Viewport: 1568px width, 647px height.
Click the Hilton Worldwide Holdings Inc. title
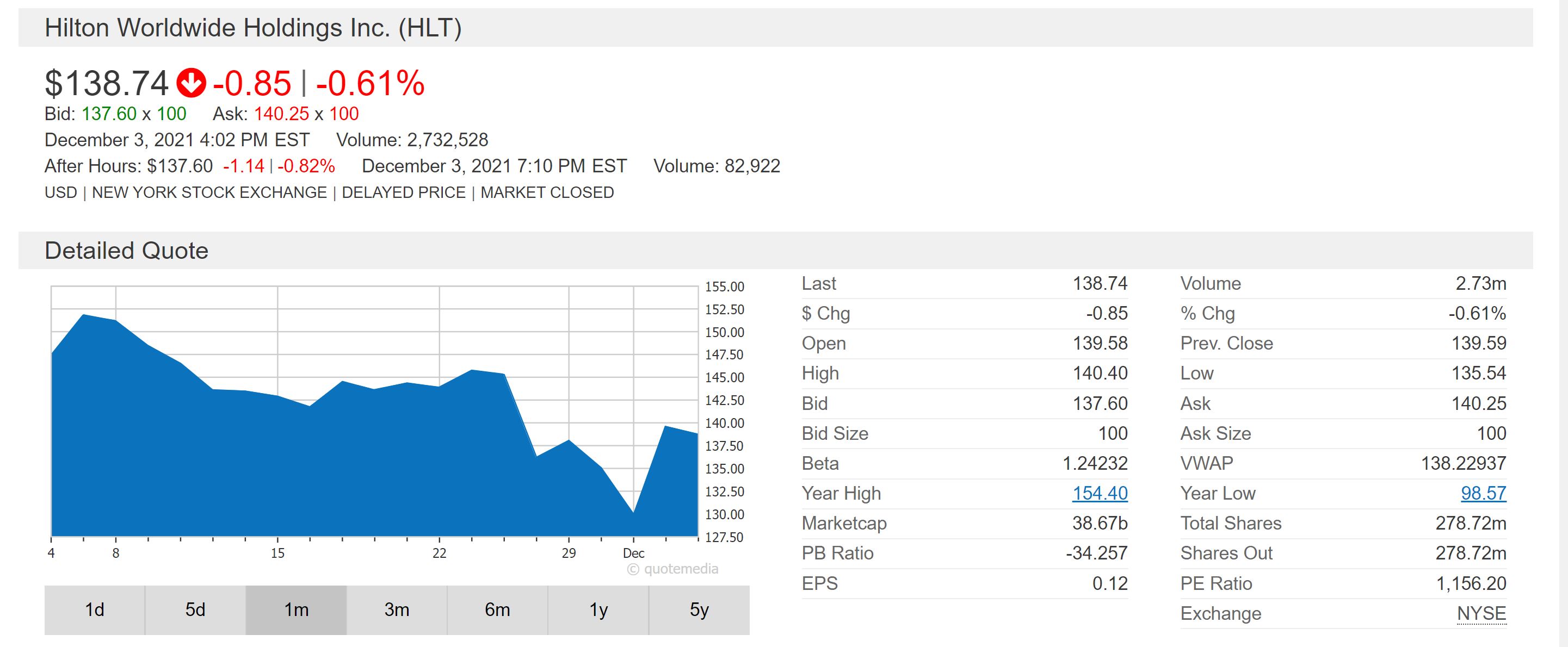pos(252,28)
